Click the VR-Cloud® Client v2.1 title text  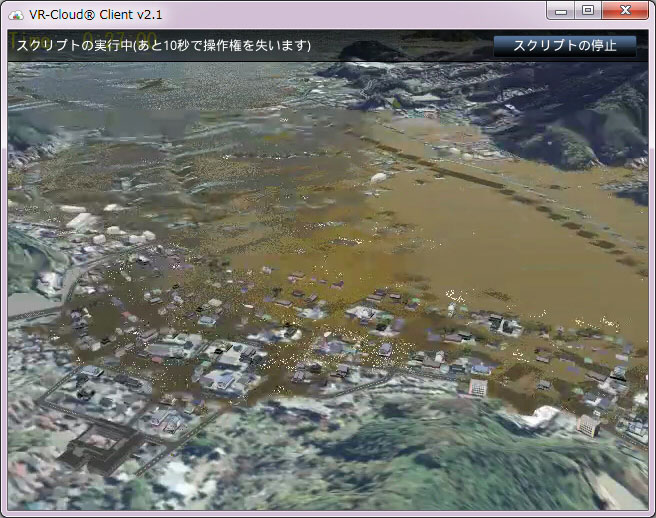[95, 15]
